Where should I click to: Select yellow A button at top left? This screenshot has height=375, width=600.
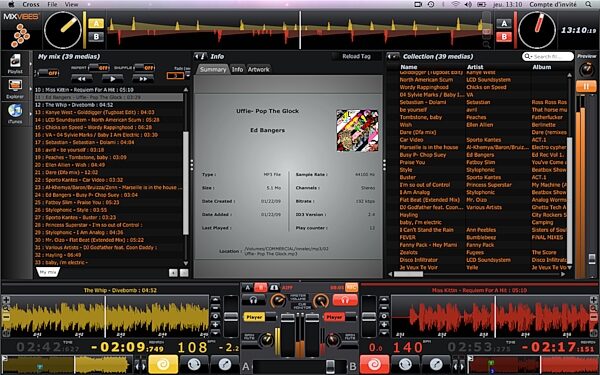(96, 23)
